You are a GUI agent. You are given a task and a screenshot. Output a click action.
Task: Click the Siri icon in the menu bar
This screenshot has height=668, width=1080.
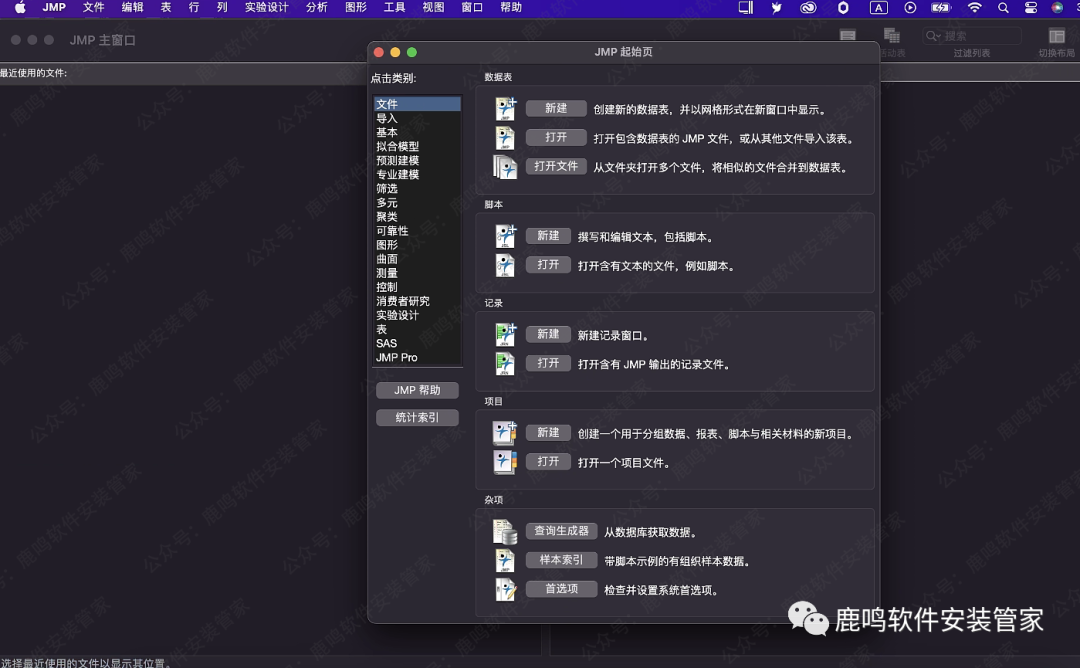[x=1057, y=8]
